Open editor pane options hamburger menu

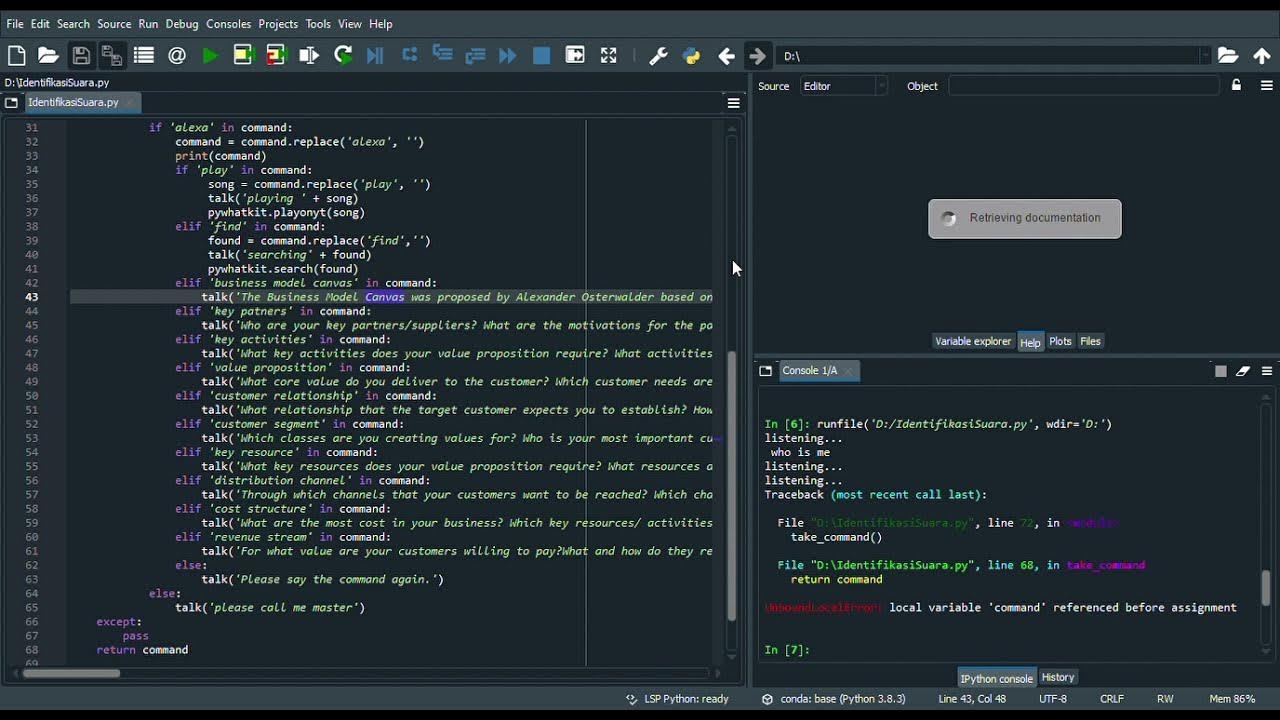(733, 103)
